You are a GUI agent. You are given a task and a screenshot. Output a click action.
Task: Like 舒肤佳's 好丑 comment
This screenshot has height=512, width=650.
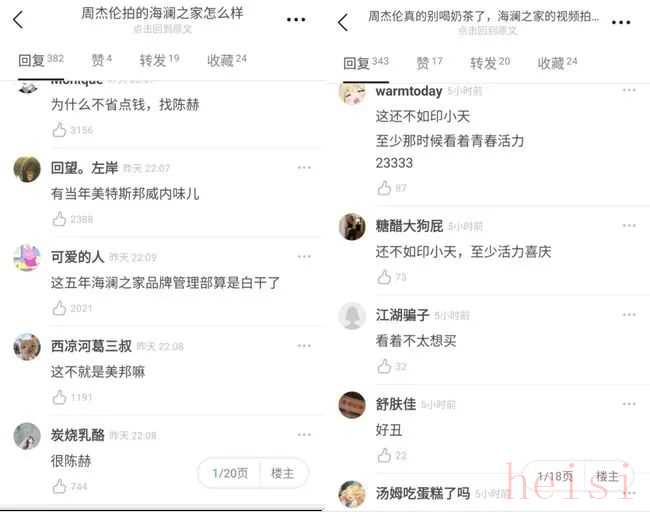[x=384, y=455]
